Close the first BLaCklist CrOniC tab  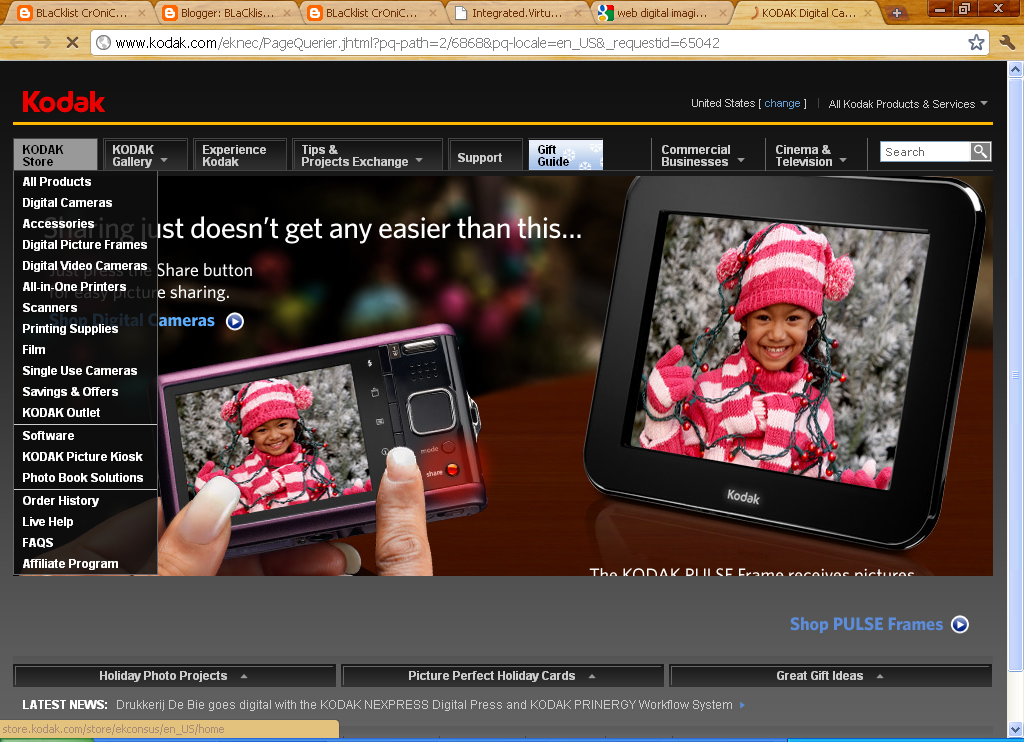click(142, 12)
